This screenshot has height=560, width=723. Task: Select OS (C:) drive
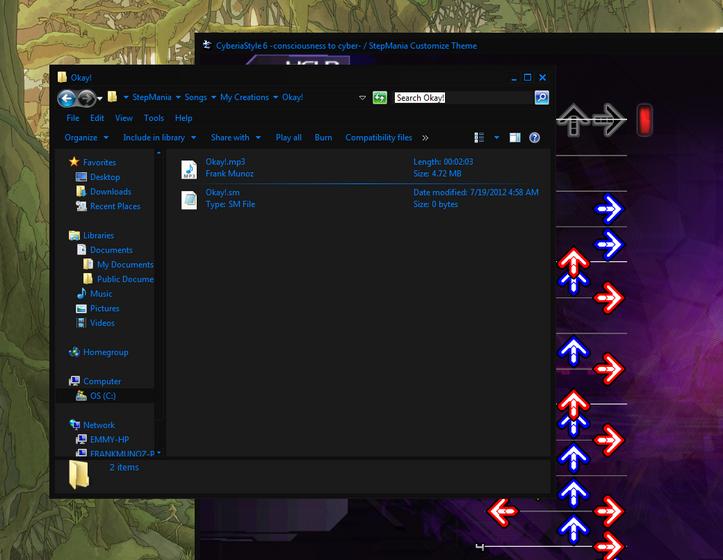(x=103, y=396)
